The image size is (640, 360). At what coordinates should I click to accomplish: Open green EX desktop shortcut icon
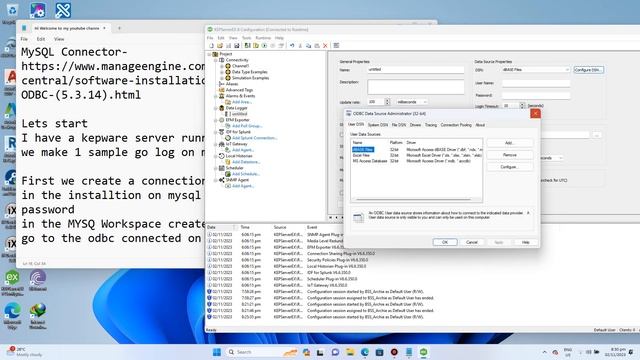tap(12, 282)
